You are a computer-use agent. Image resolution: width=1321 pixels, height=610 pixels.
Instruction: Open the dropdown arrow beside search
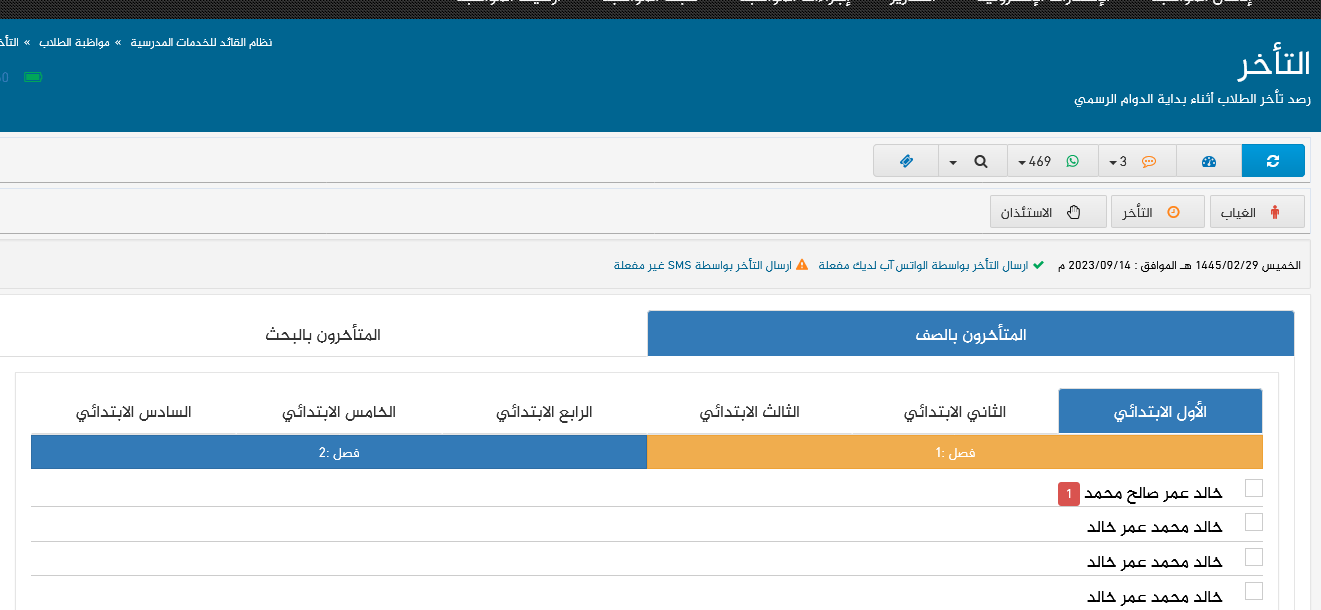(x=953, y=162)
